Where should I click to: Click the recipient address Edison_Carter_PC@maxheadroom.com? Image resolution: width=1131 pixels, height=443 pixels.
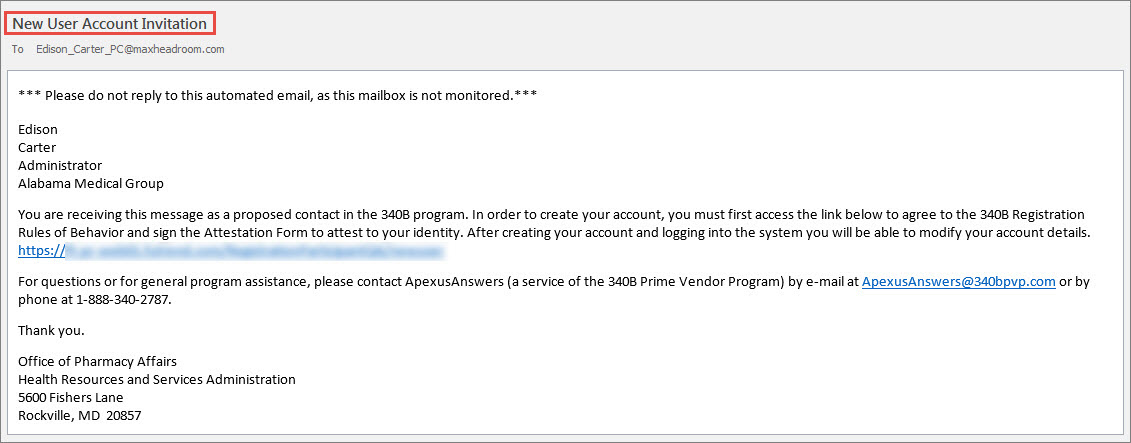[x=130, y=48]
